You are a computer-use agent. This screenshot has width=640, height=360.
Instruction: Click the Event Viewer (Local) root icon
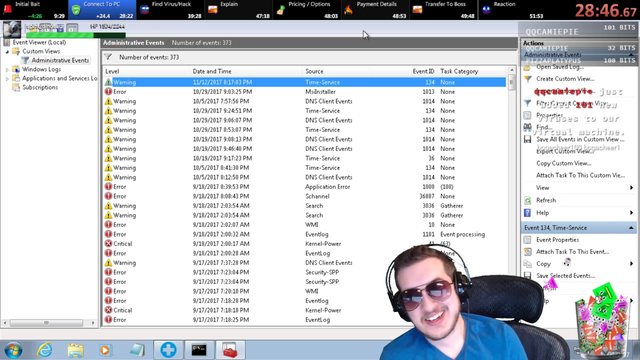click(7, 42)
